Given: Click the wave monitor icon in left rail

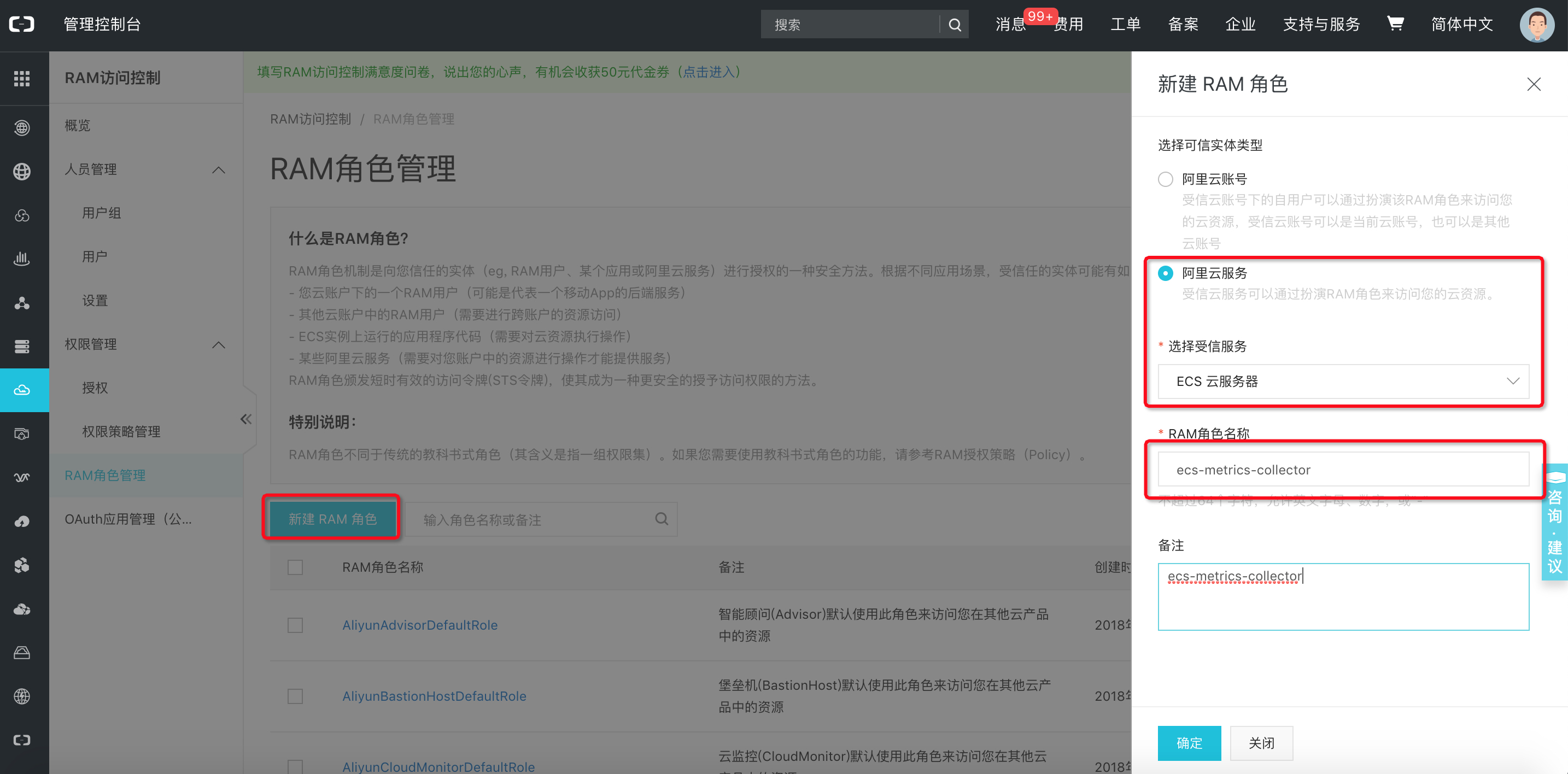Looking at the screenshot, I should click(x=22, y=478).
